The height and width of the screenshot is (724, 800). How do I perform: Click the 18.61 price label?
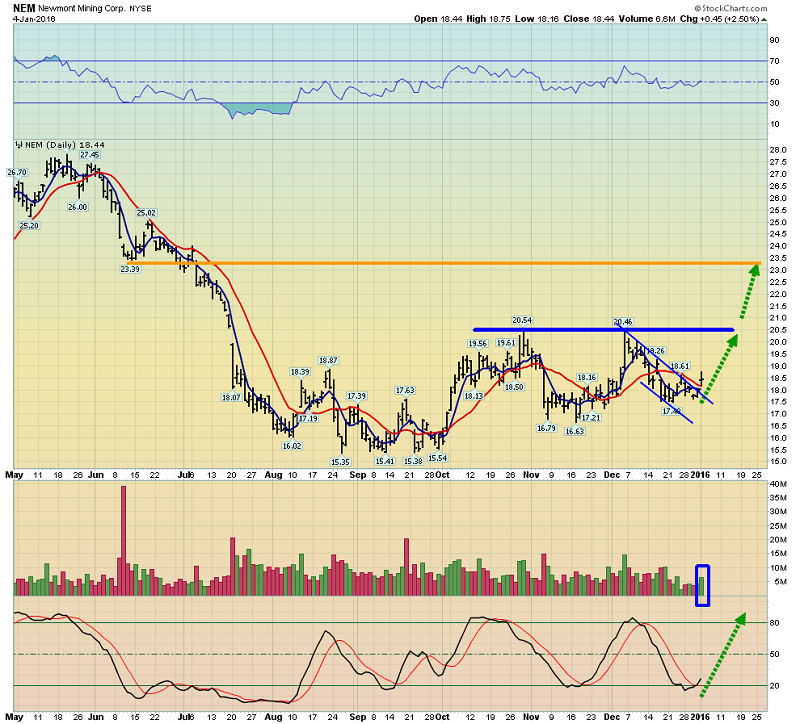(680, 366)
